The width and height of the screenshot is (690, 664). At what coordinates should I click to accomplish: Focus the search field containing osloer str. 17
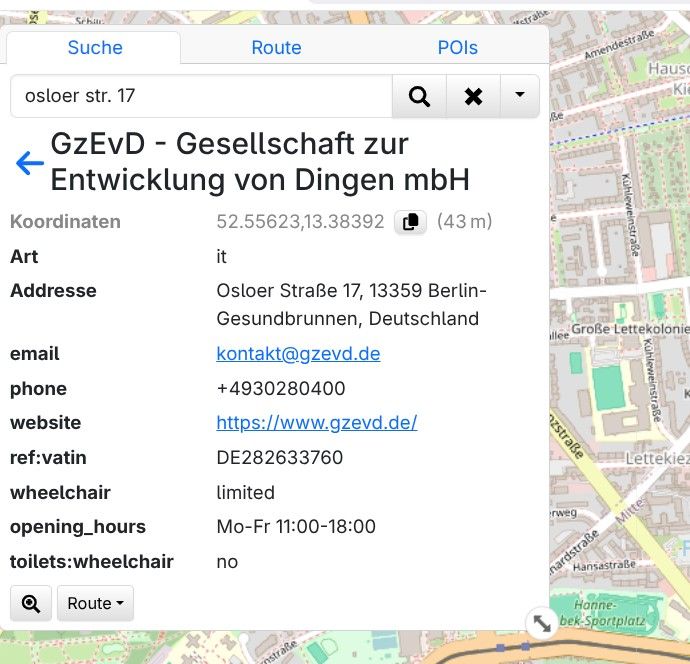tap(200, 96)
